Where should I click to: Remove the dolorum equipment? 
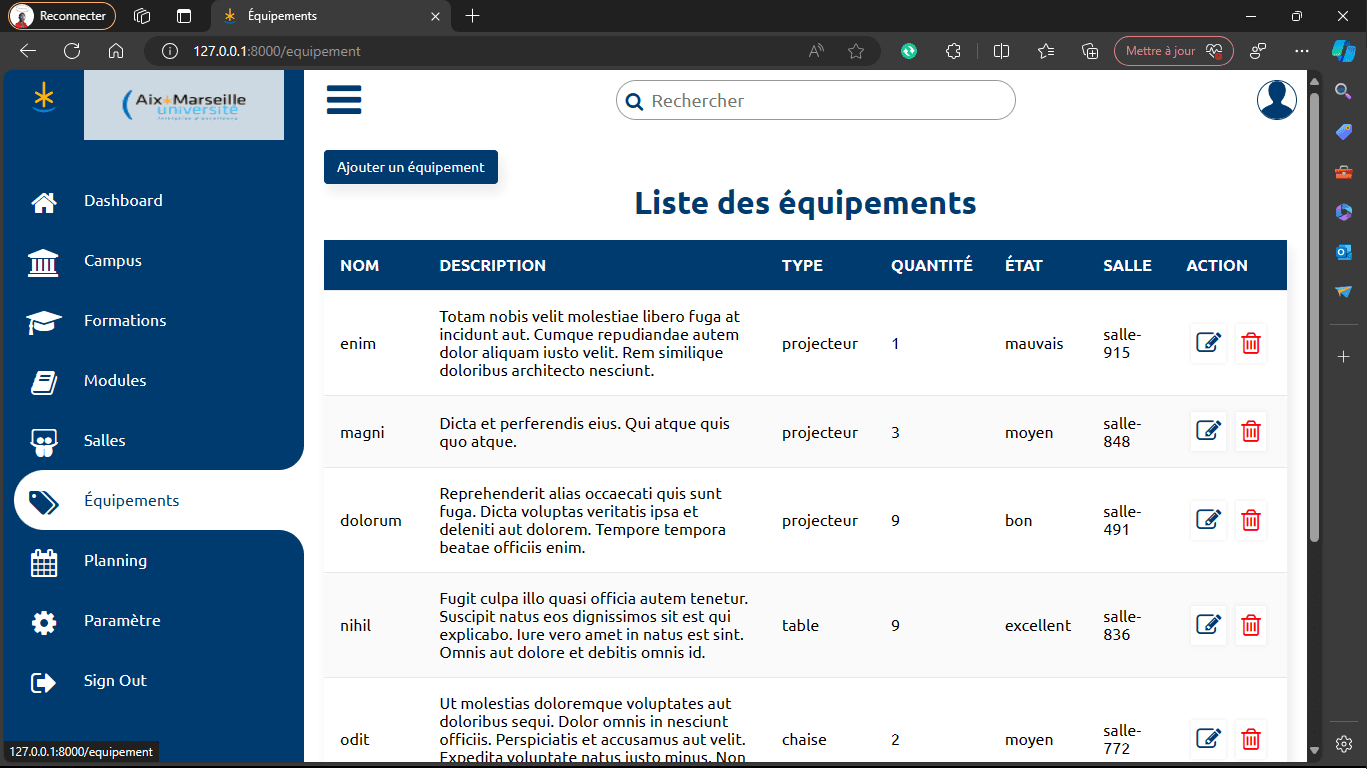[1250, 520]
